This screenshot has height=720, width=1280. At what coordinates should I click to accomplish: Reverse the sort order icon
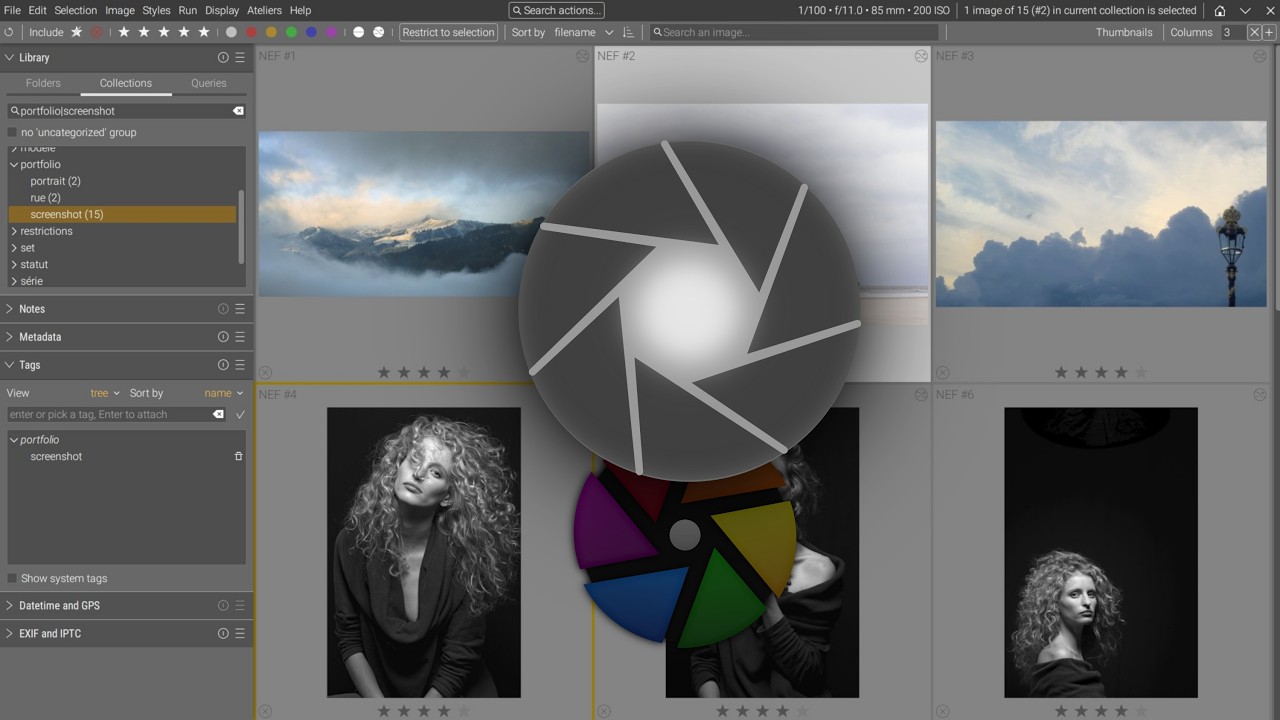point(628,32)
